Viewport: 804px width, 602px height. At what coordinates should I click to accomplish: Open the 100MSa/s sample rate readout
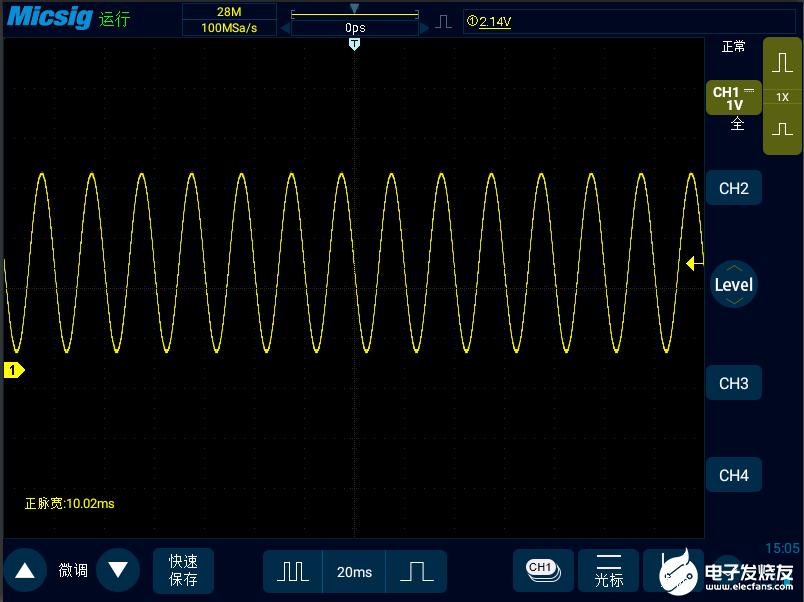[x=229, y=28]
